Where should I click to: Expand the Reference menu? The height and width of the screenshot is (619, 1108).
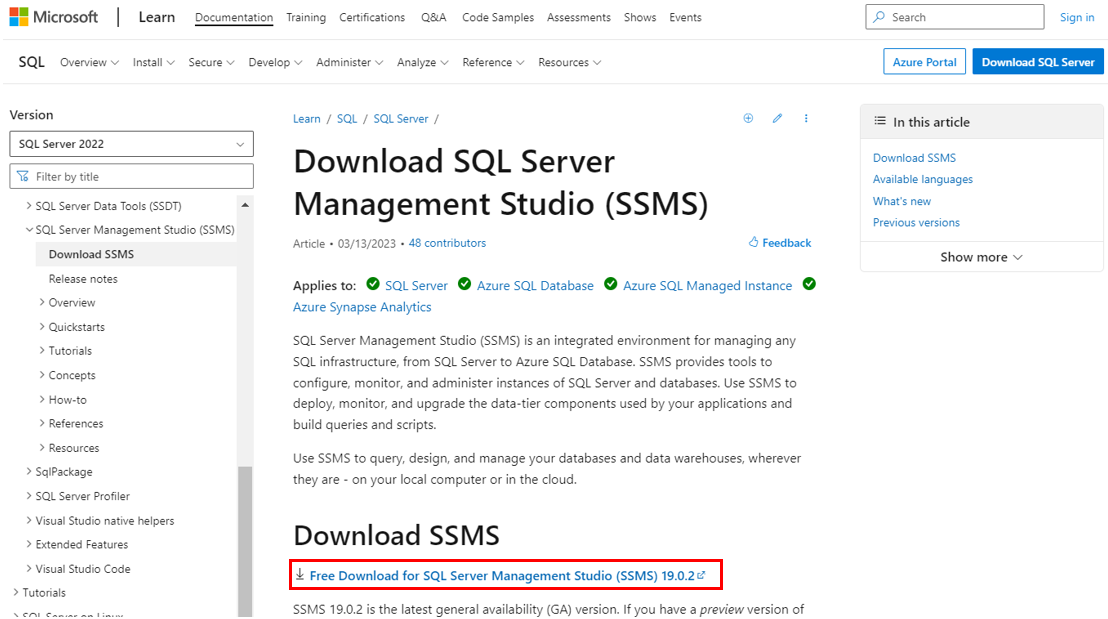493,62
